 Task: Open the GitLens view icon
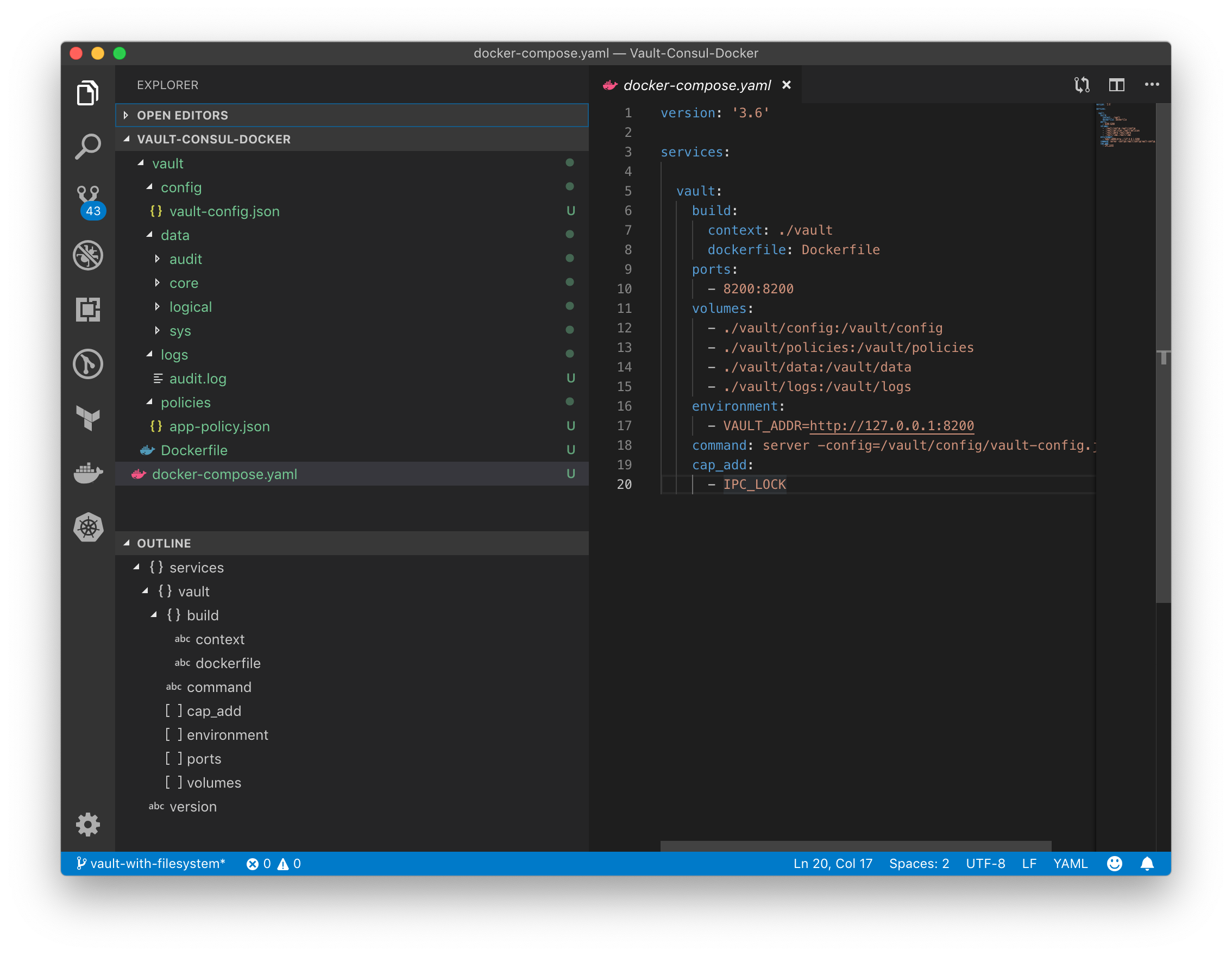88,364
